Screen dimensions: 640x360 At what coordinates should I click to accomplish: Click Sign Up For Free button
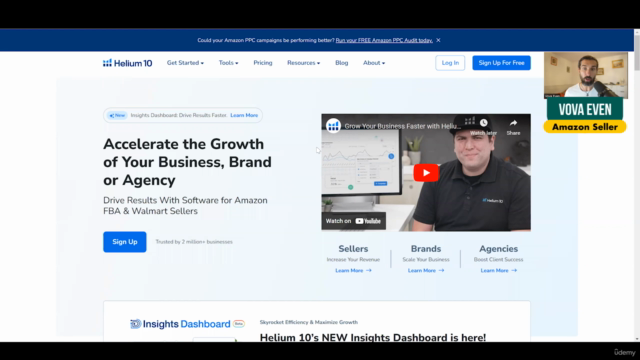click(502, 63)
